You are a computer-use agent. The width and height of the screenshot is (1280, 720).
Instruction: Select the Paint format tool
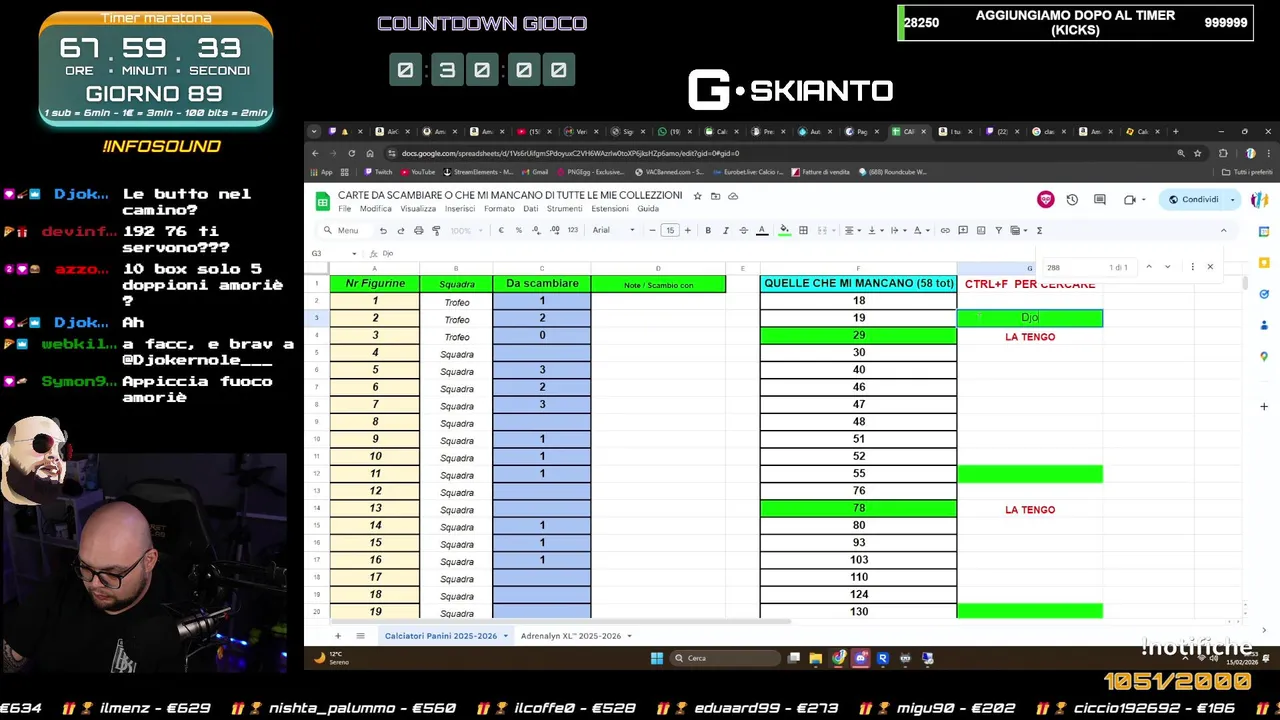[x=436, y=230]
